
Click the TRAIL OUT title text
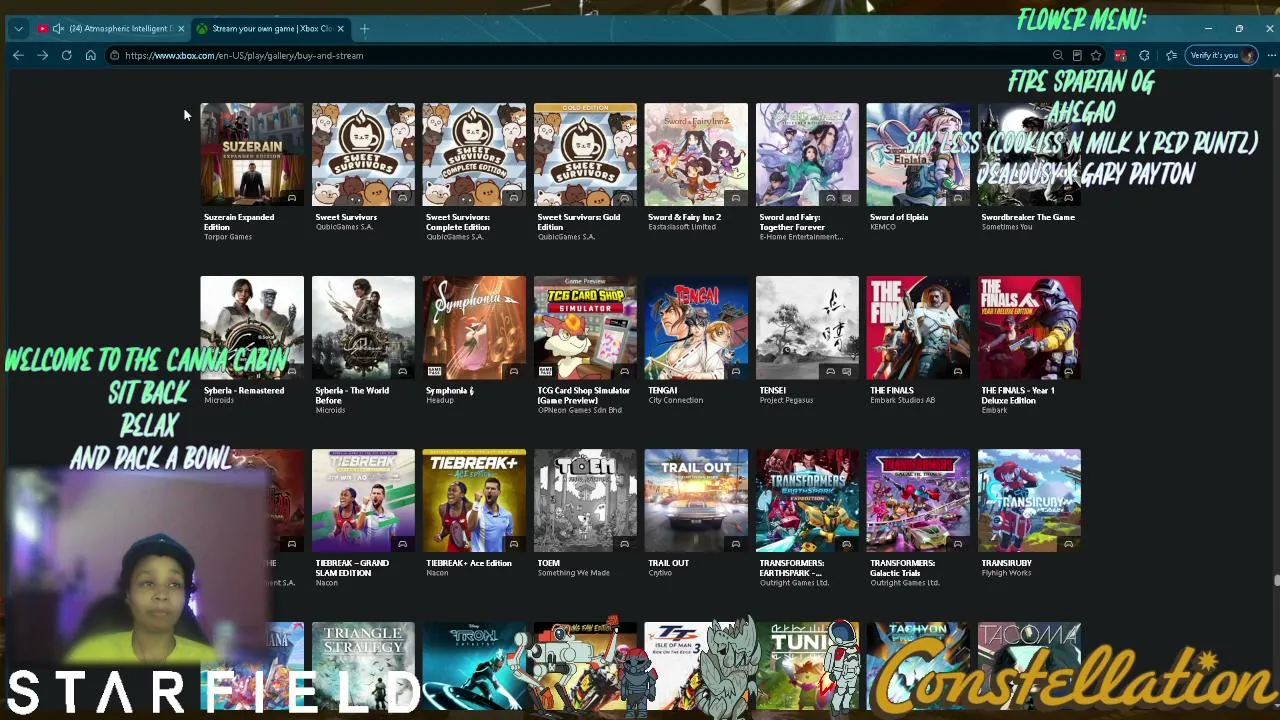(668, 563)
